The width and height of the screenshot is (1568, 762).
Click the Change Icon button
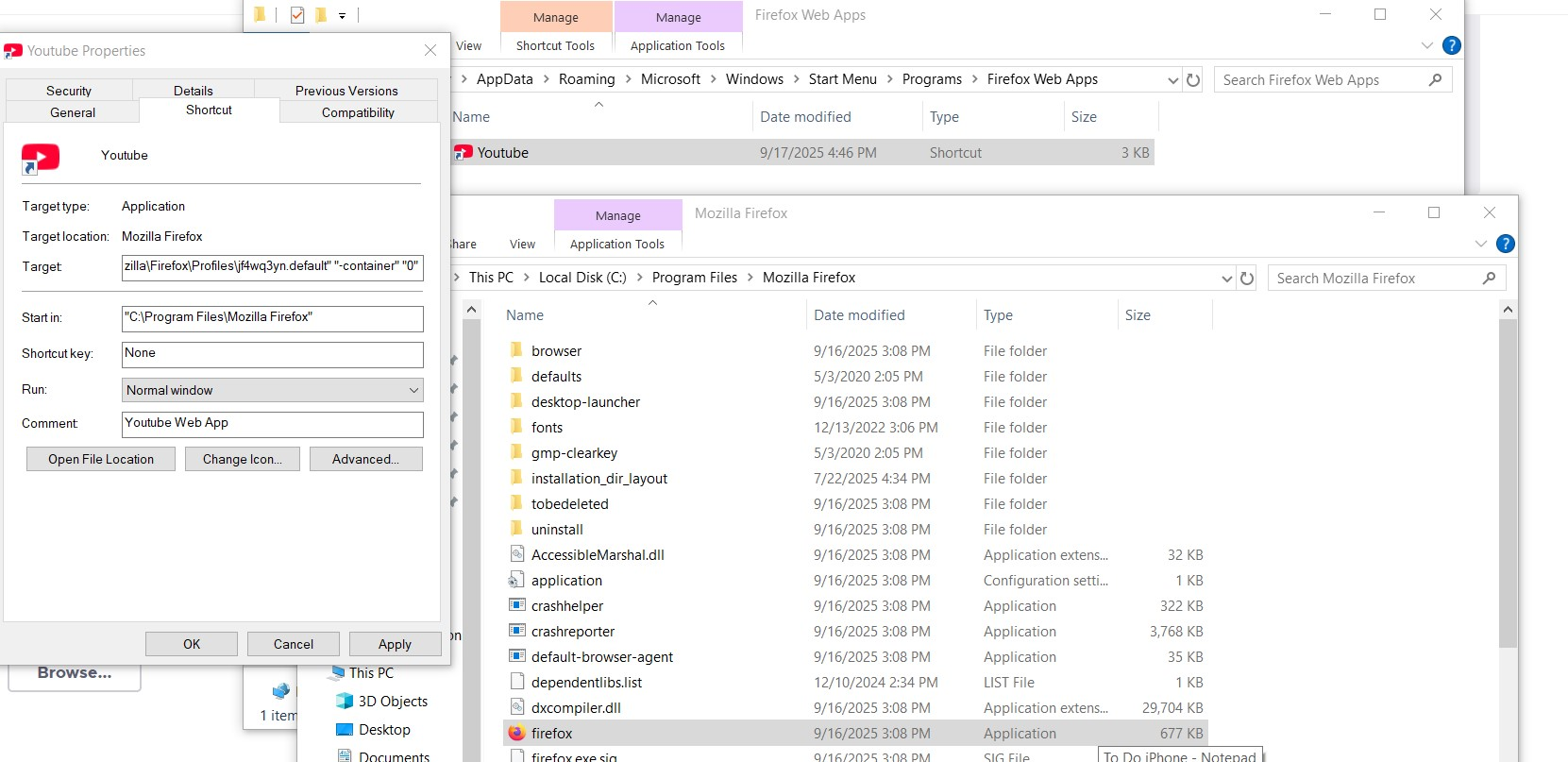(242, 459)
